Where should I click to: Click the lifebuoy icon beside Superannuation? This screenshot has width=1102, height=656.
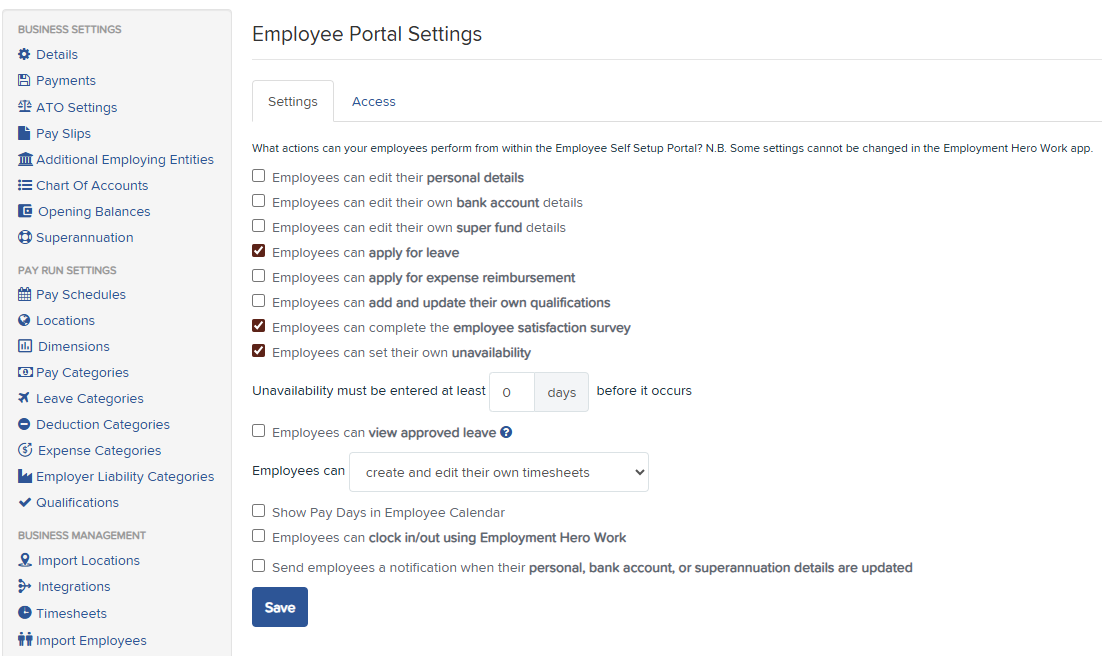25,238
